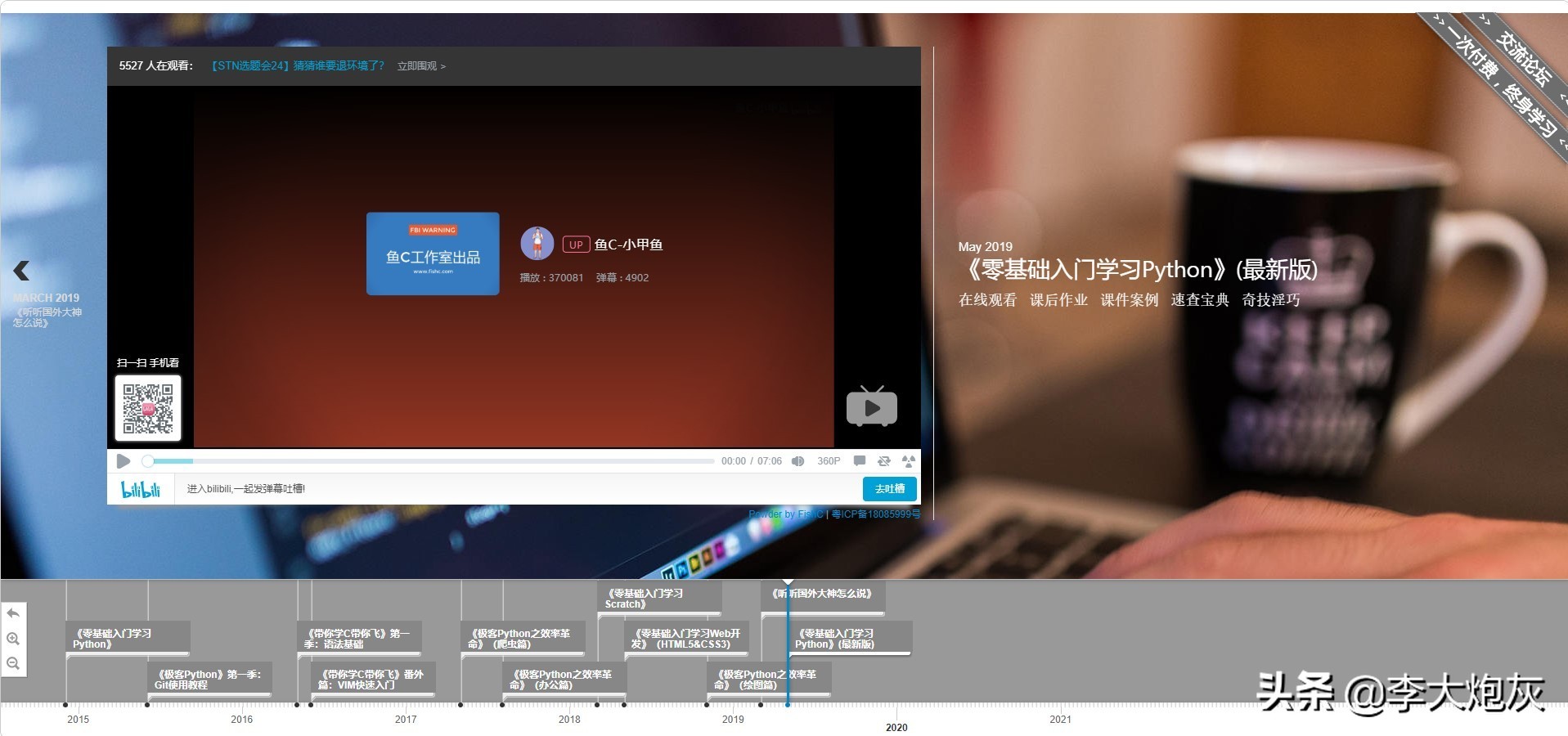Click the TV icon overlay on the video
The height and width of the screenshot is (736, 1568).
tap(871, 407)
